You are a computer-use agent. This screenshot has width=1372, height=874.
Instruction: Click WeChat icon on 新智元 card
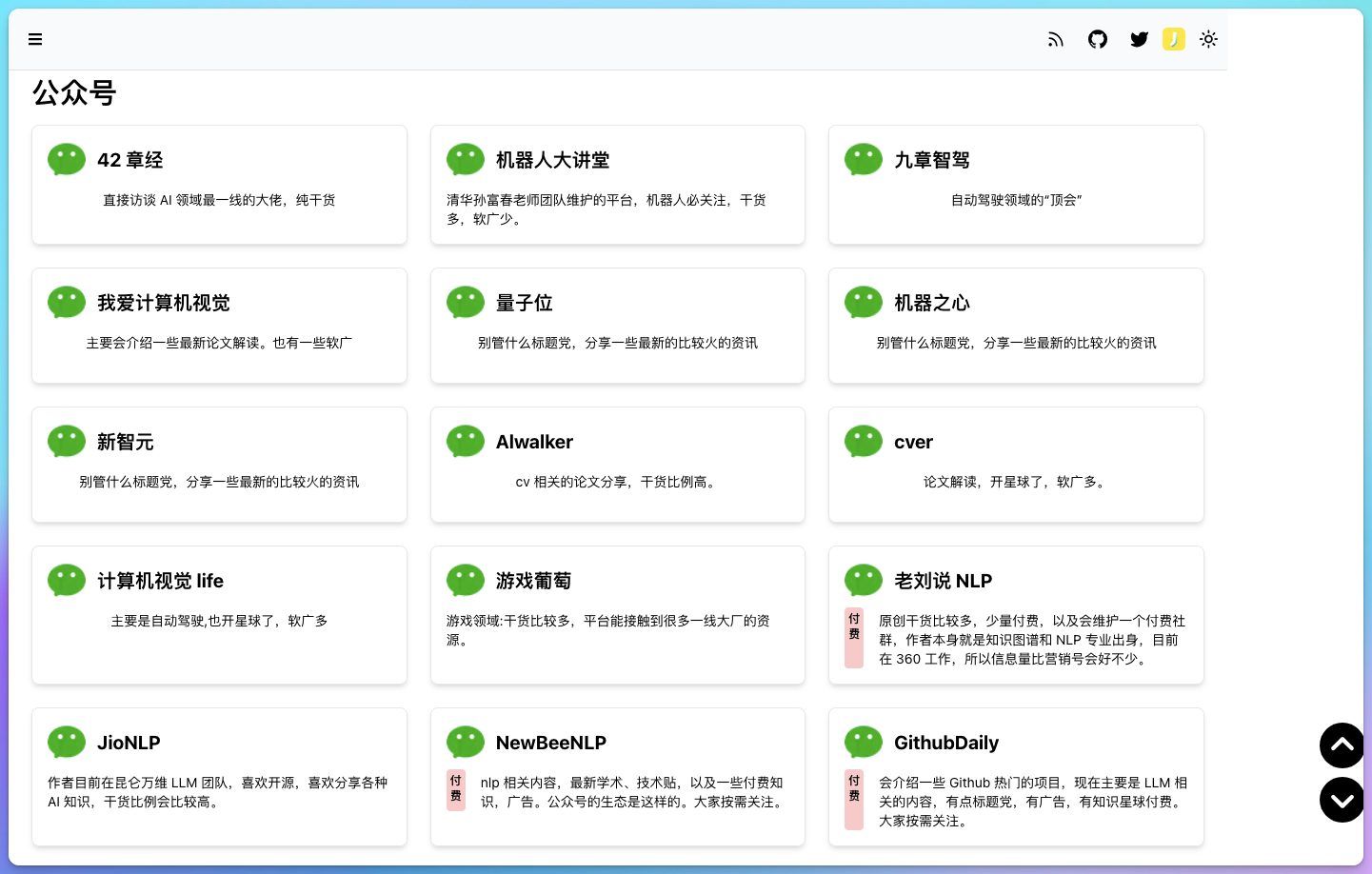coord(67,442)
